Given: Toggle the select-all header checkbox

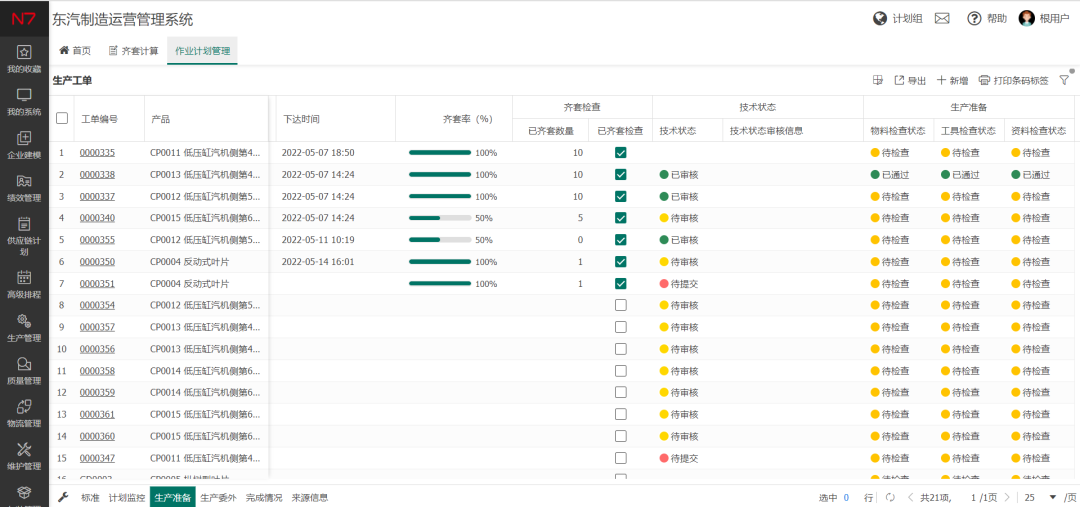Looking at the screenshot, I should click(62, 118).
